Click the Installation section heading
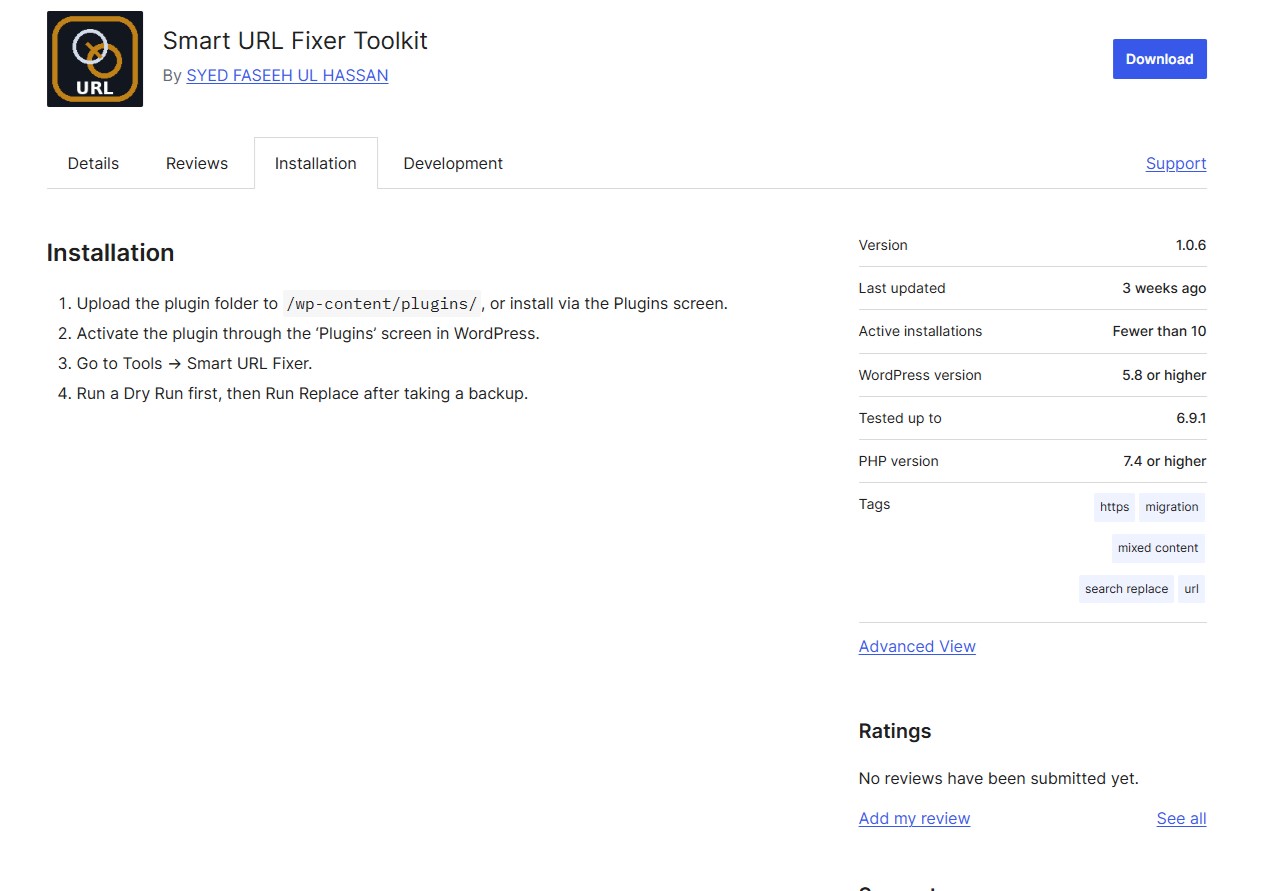This screenshot has width=1278, height=891. pyautogui.click(x=110, y=253)
